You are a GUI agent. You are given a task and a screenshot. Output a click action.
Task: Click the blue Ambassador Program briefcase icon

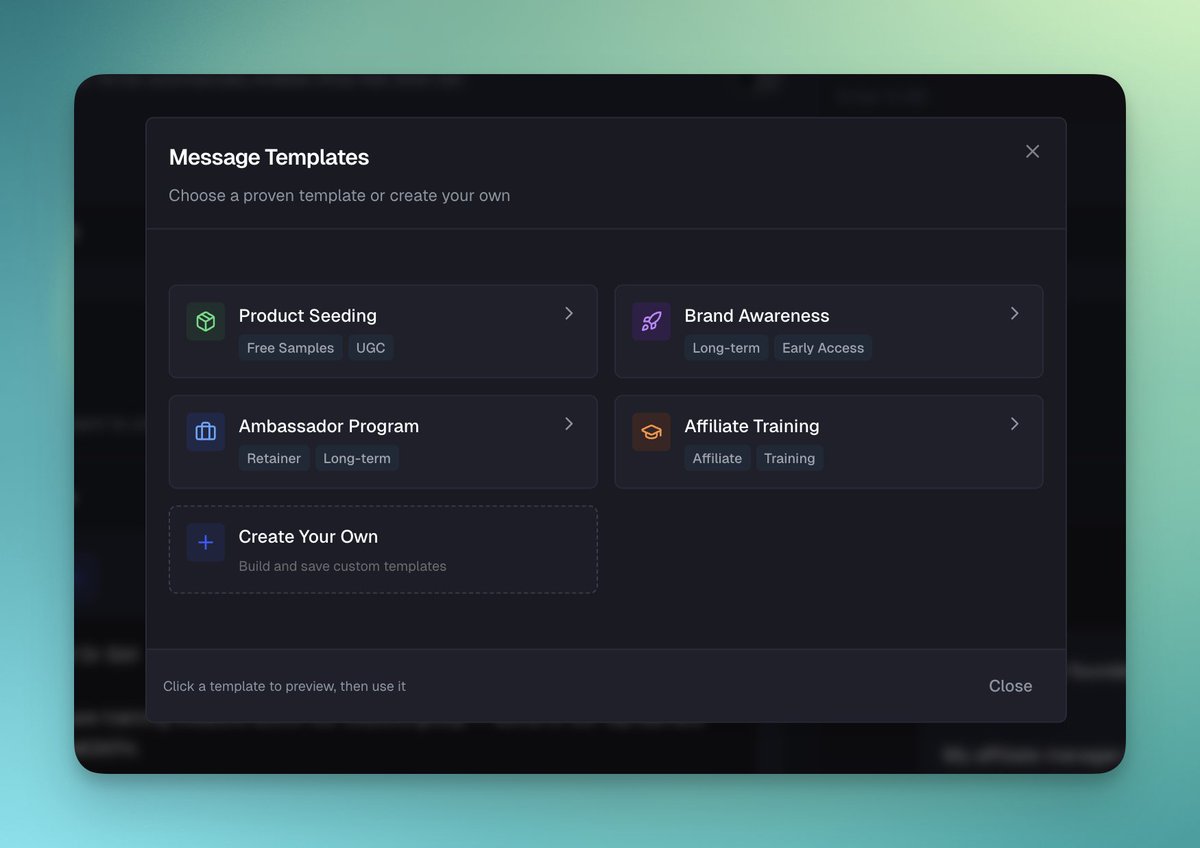[205, 432]
